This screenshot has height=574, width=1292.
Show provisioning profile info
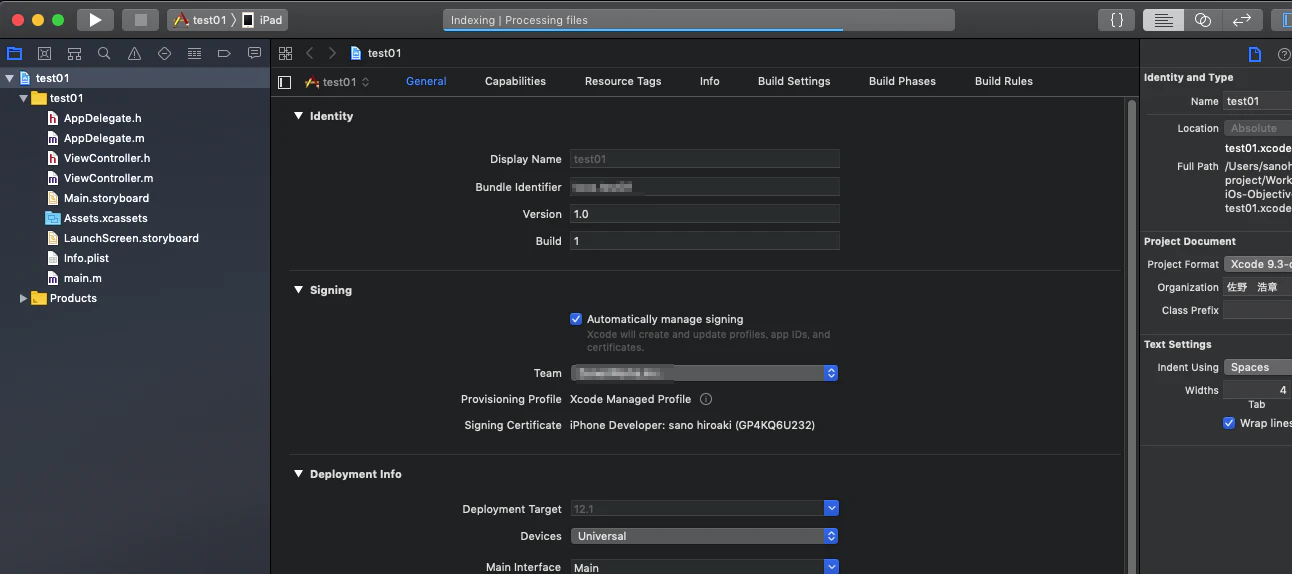click(x=706, y=399)
